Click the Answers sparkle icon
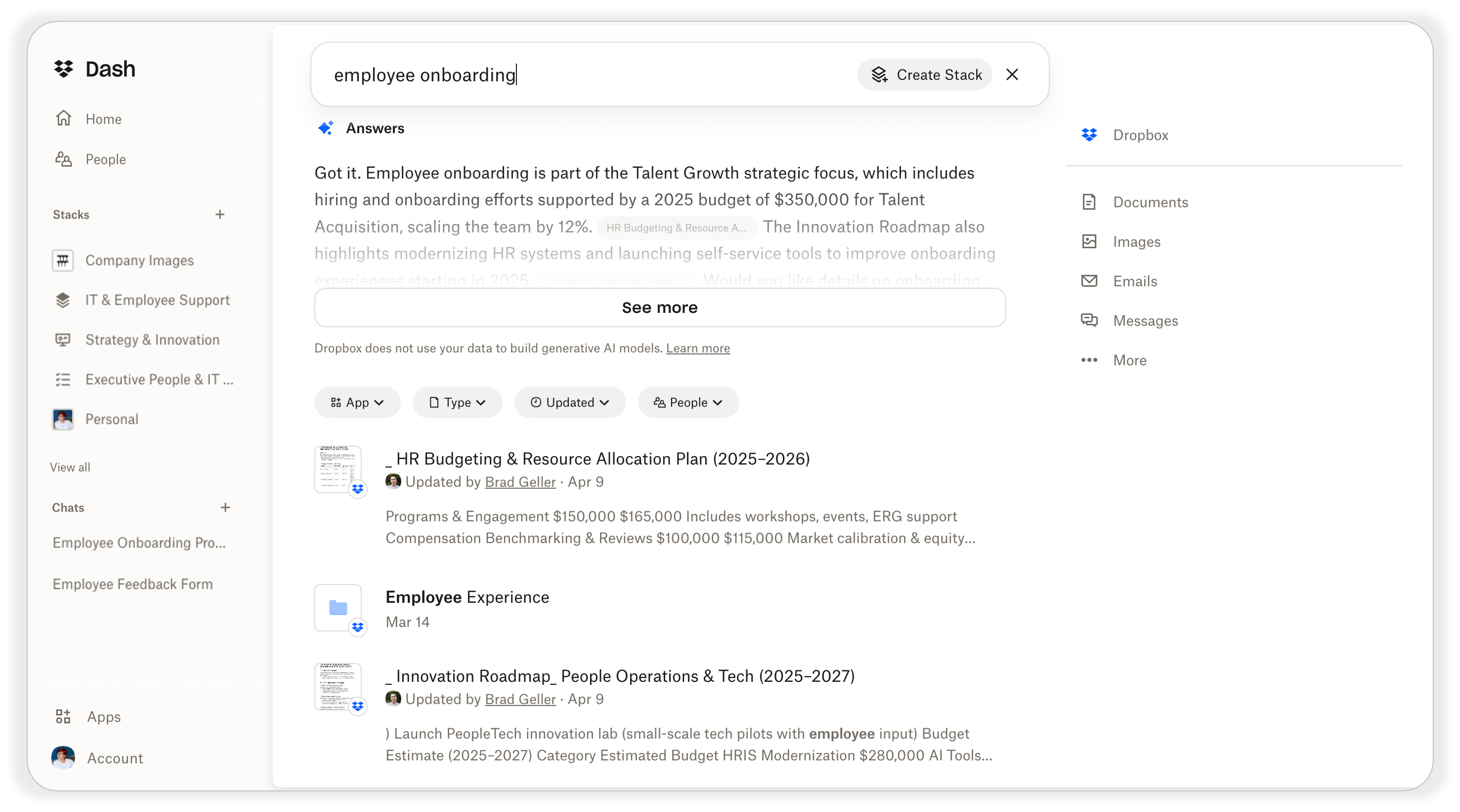 coord(326,128)
